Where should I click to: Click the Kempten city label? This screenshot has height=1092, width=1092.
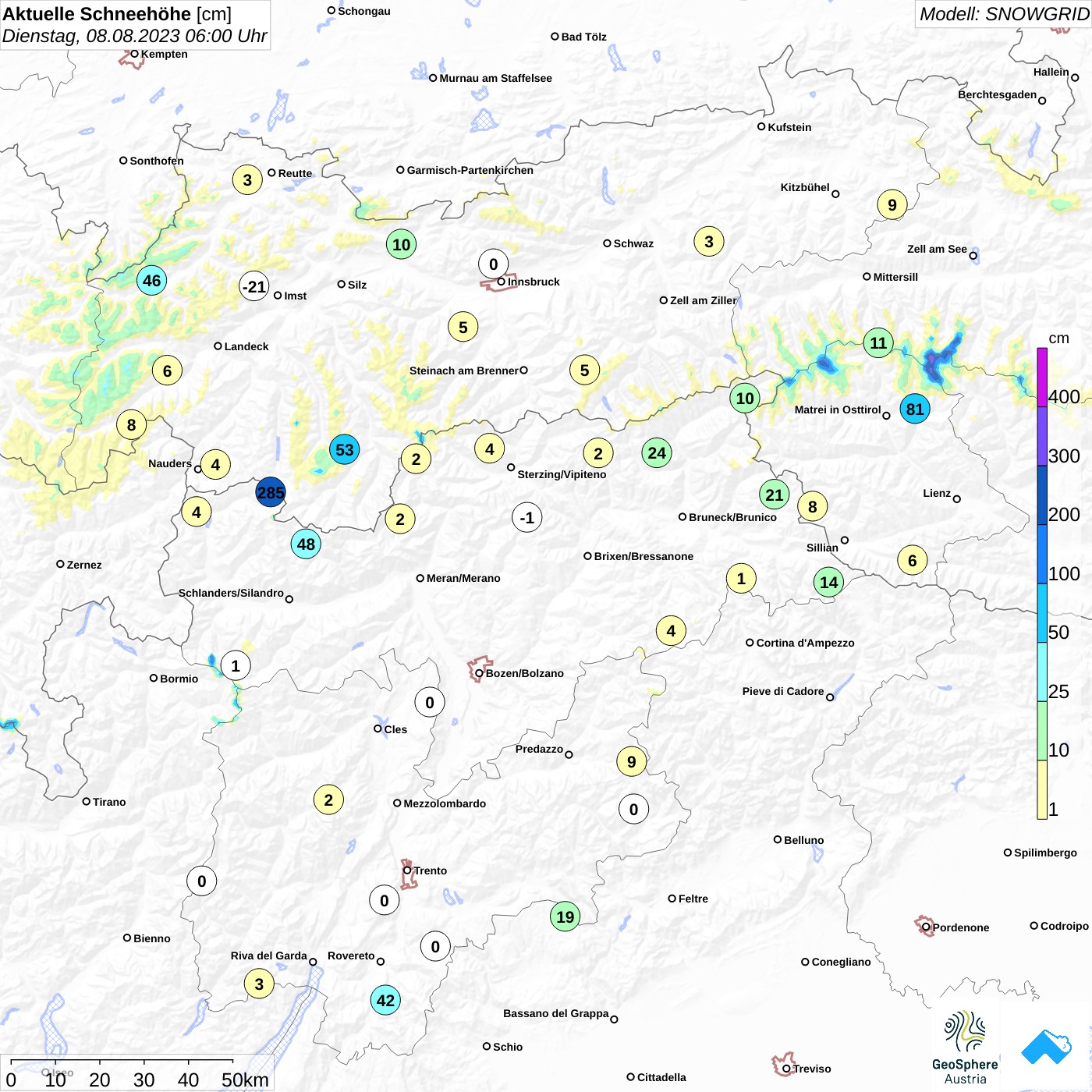(164, 54)
